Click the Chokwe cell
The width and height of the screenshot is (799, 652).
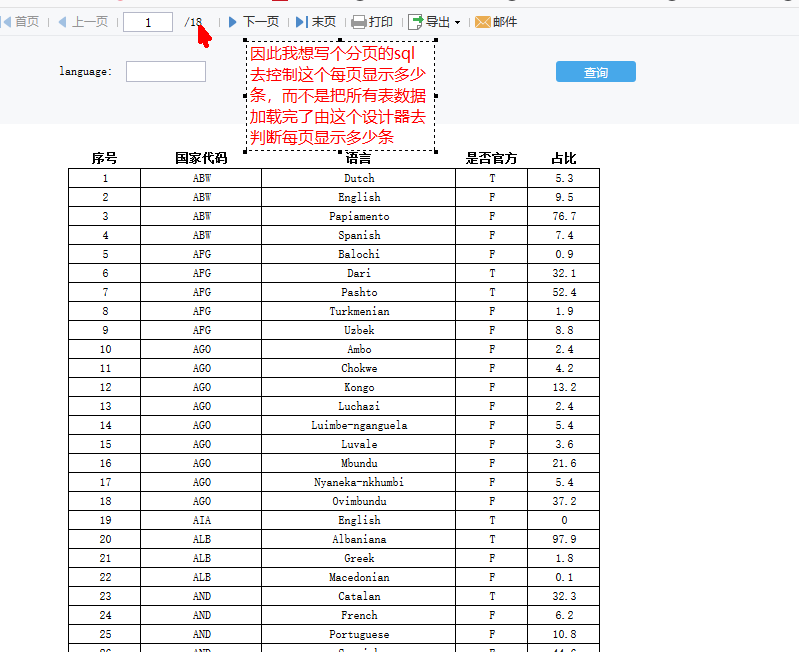[359, 368]
